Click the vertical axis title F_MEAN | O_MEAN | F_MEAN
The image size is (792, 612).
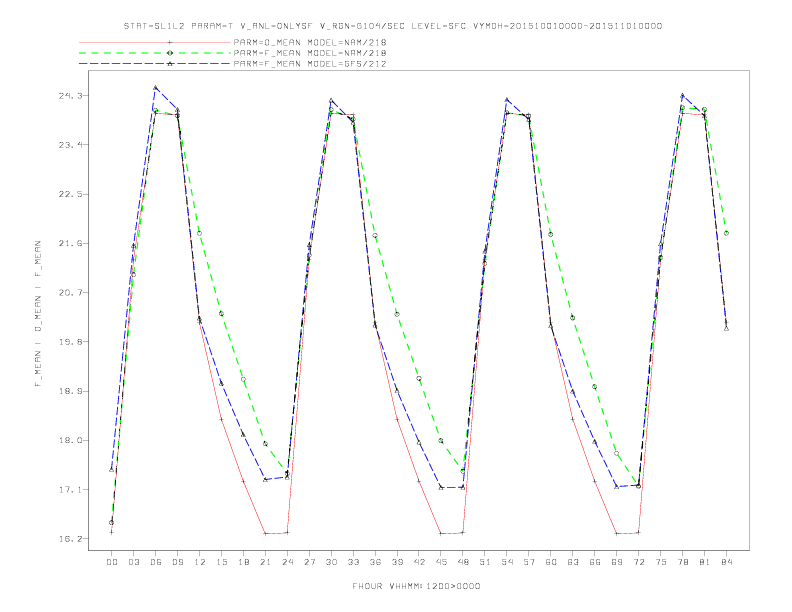[38, 314]
